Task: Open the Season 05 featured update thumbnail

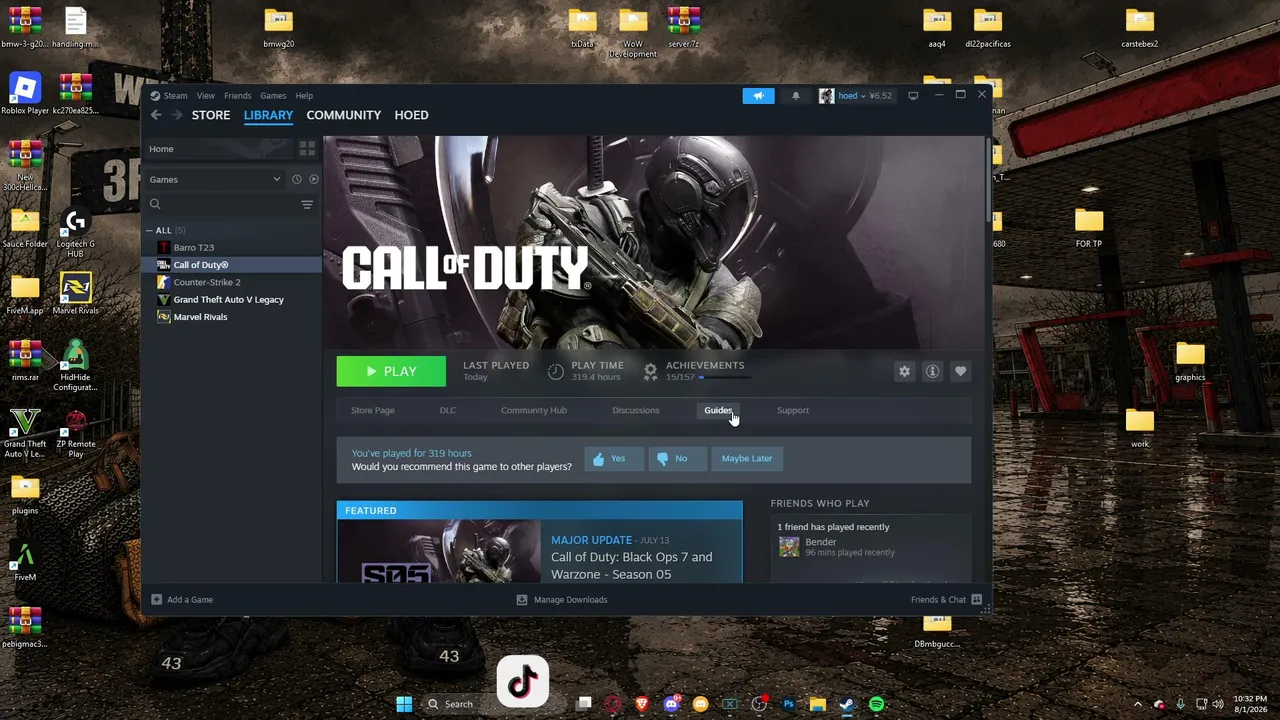Action: [439, 551]
